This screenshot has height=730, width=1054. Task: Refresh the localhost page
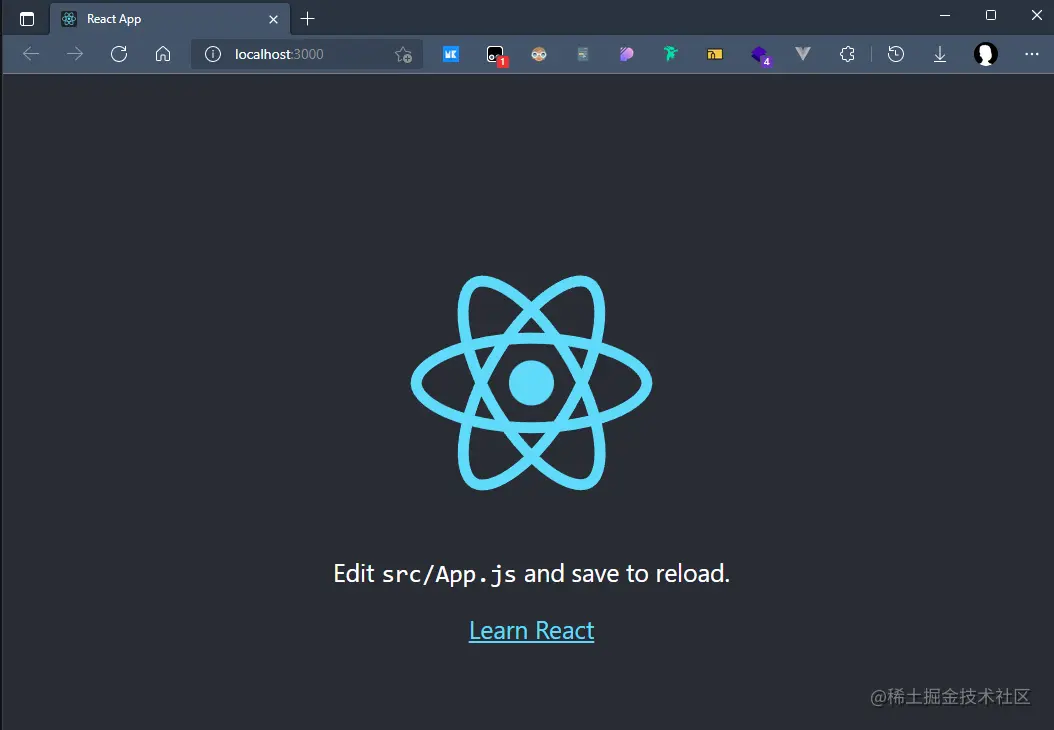pos(119,54)
